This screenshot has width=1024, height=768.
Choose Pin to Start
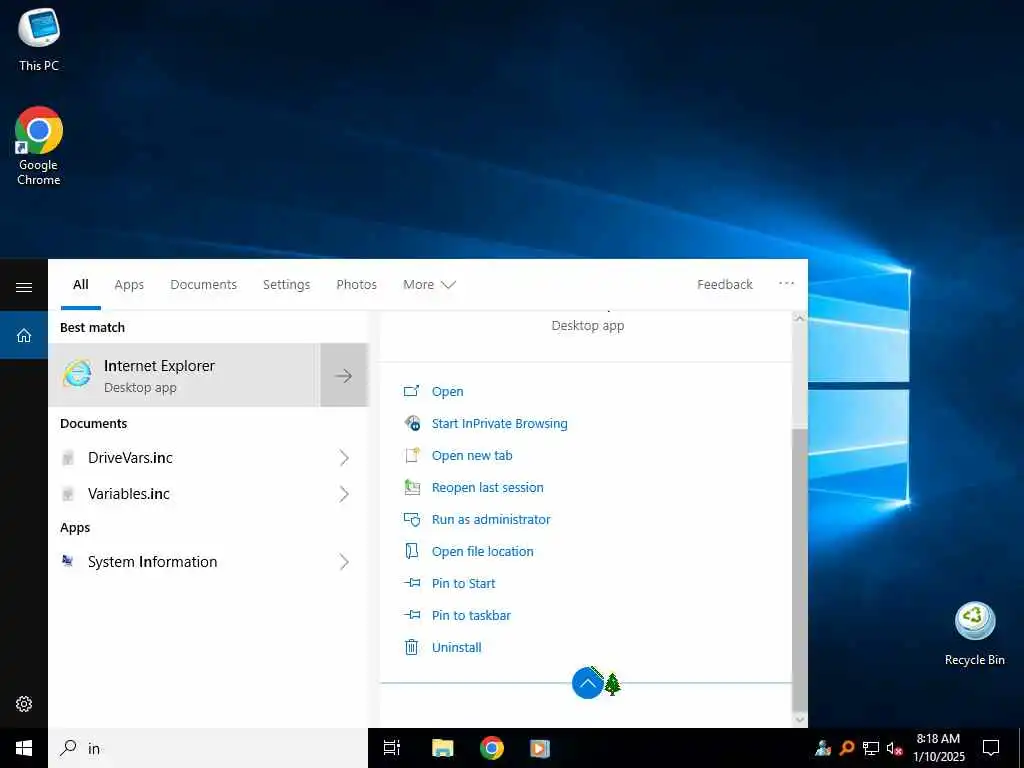click(464, 583)
